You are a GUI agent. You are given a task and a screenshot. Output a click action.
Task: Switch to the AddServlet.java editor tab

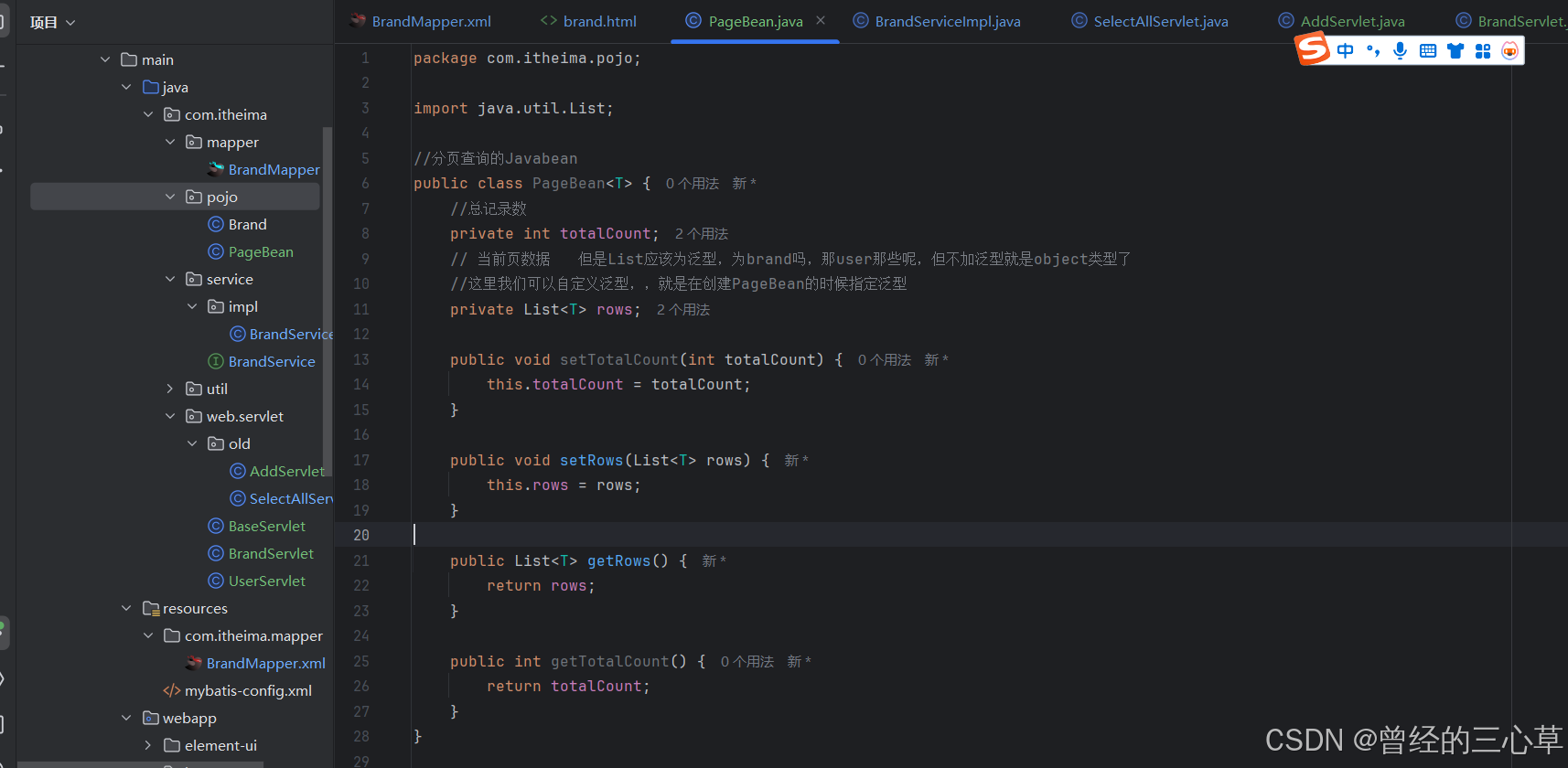coord(1342,21)
